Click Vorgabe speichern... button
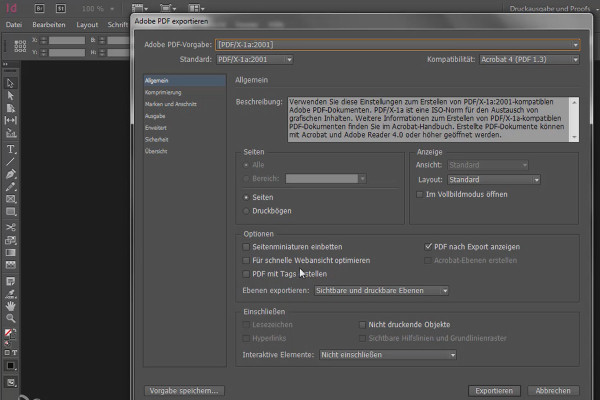The width and height of the screenshot is (600, 400). tap(184, 391)
